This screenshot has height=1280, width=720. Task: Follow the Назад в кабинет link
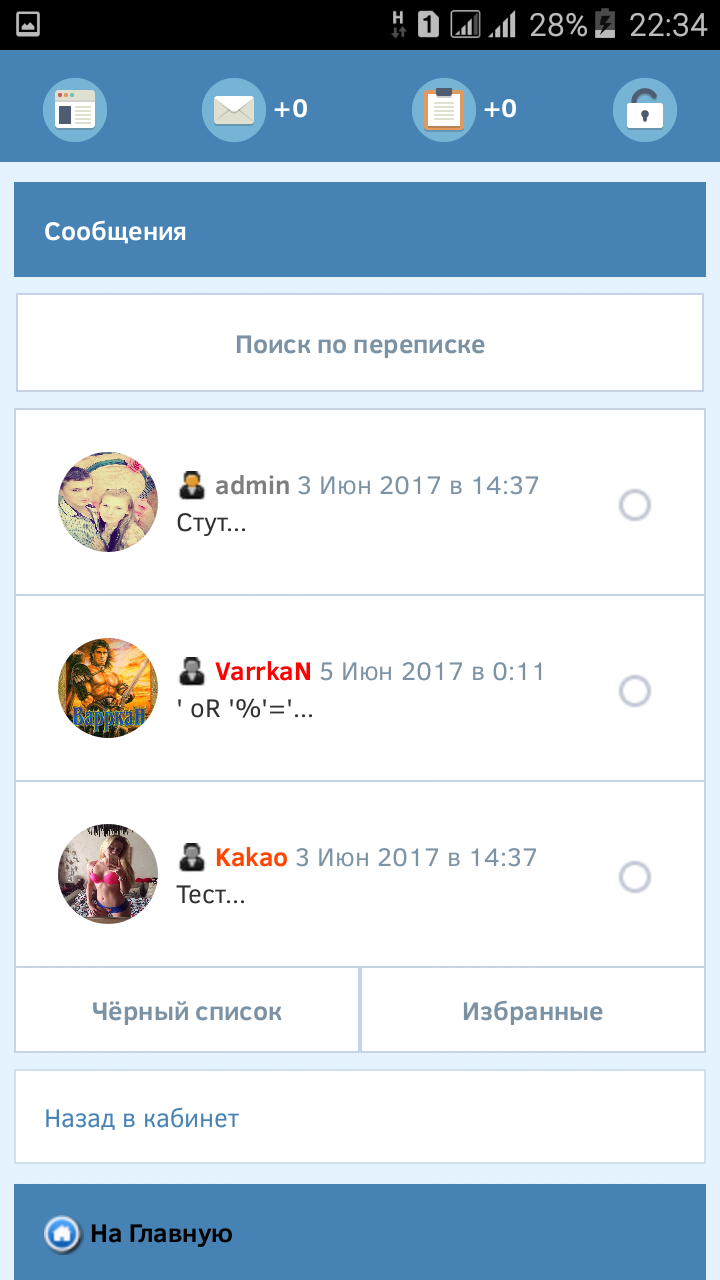click(x=142, y=1118)
